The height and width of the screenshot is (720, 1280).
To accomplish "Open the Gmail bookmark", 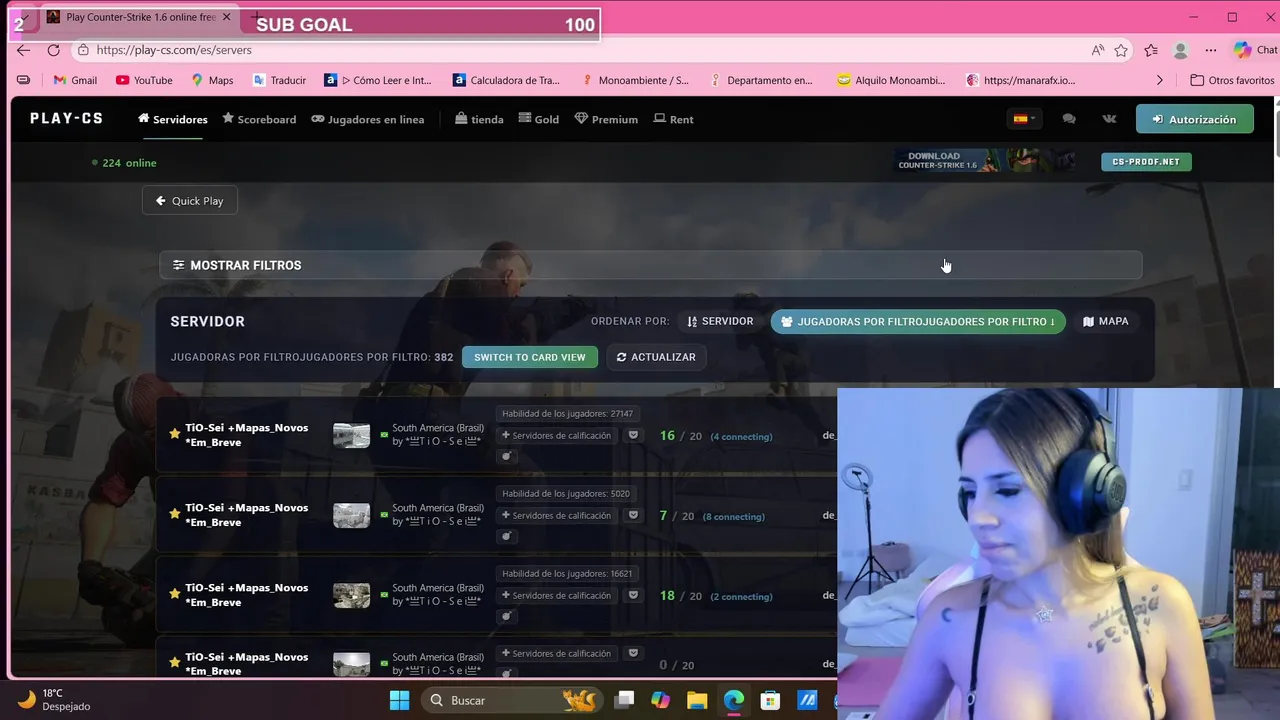I will point(75,80).
